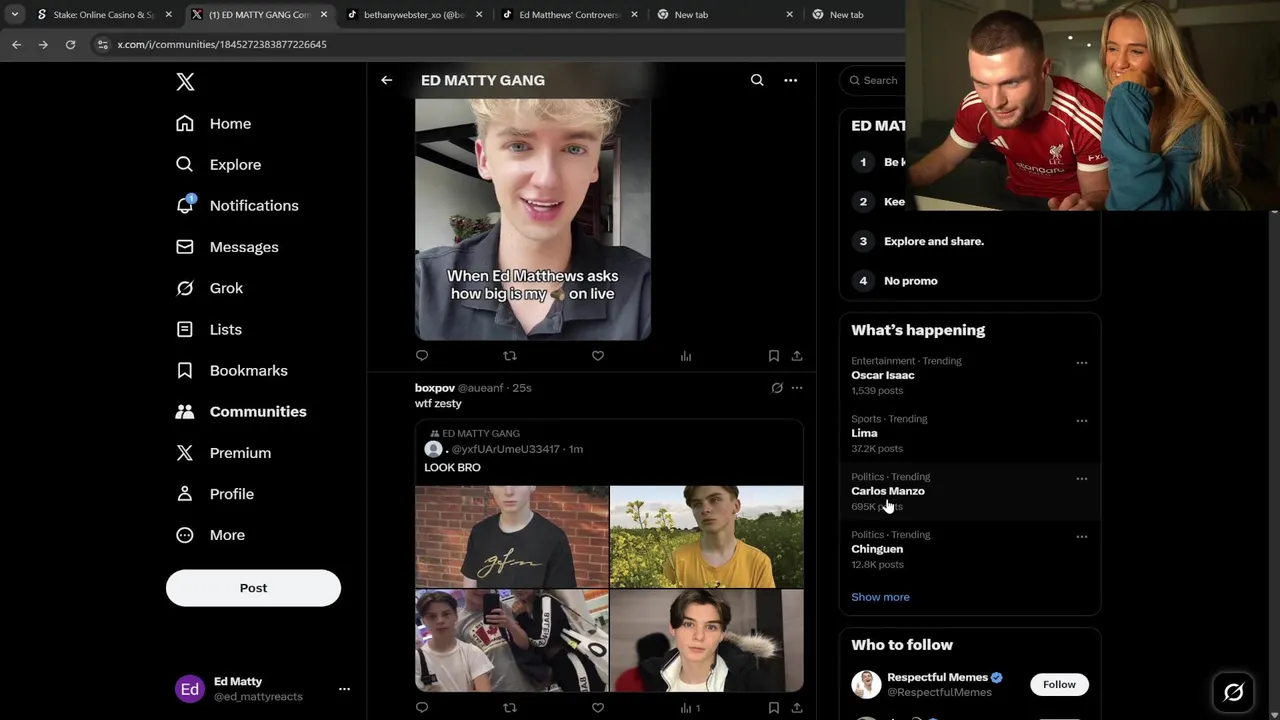Viewport: 1280px width, 720px height.
Task: Open Bookmarks from sidebar
Action: (231, 370)
